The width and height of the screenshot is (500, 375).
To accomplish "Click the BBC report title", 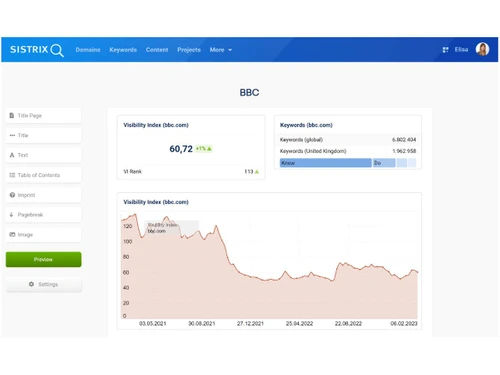I will (249, 92).
